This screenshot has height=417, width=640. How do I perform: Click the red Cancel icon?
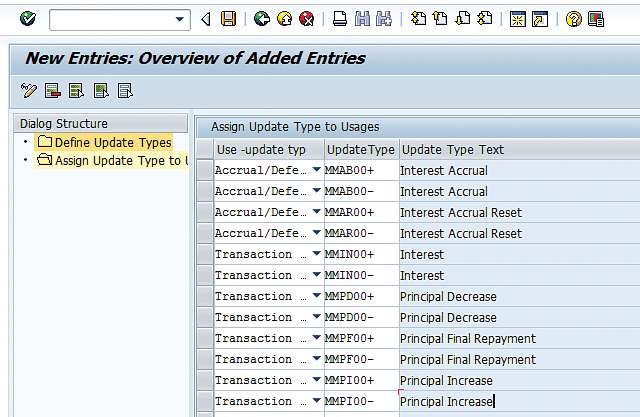coord(306,19)
